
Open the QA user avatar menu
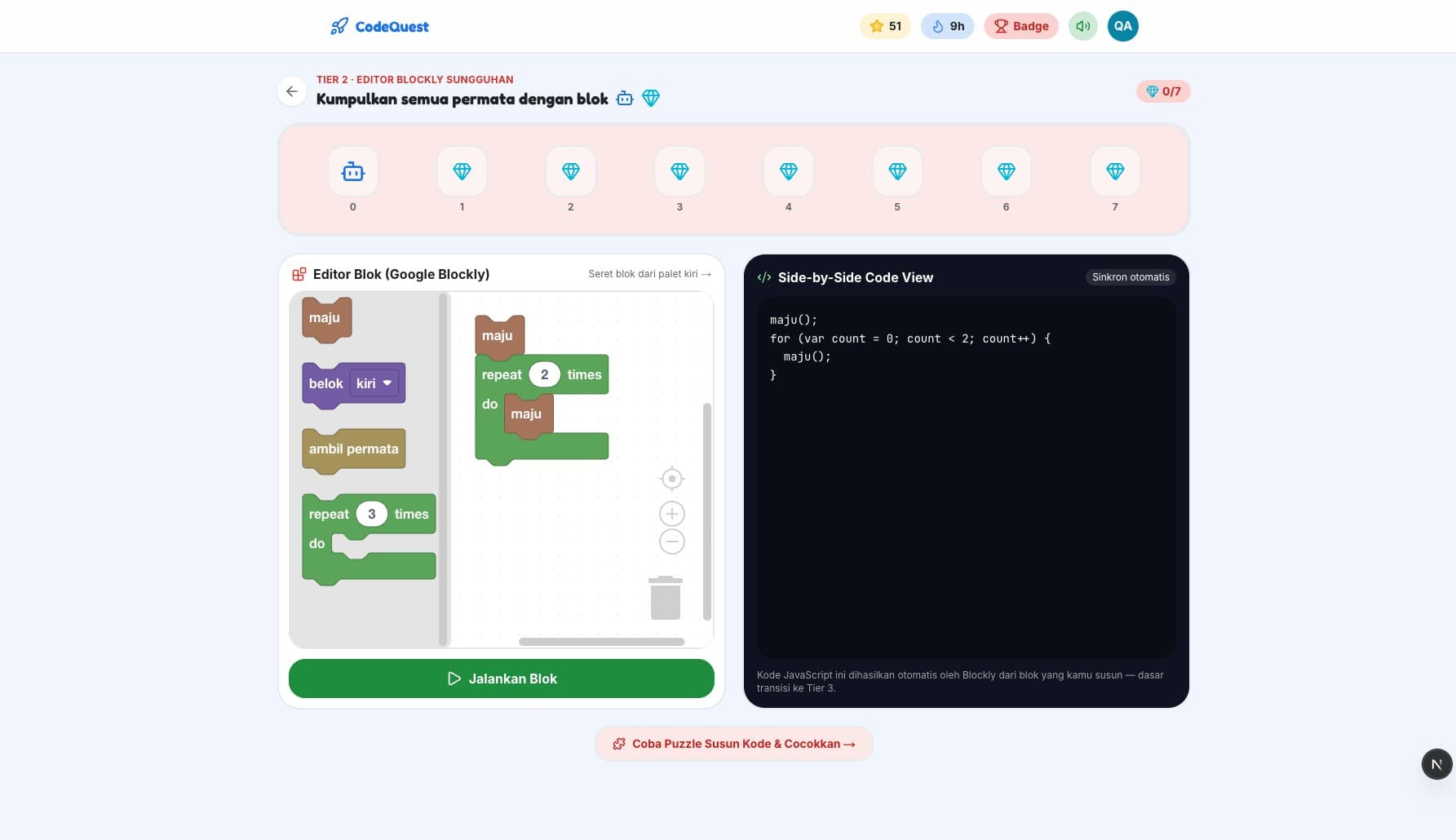point(1123,26)
